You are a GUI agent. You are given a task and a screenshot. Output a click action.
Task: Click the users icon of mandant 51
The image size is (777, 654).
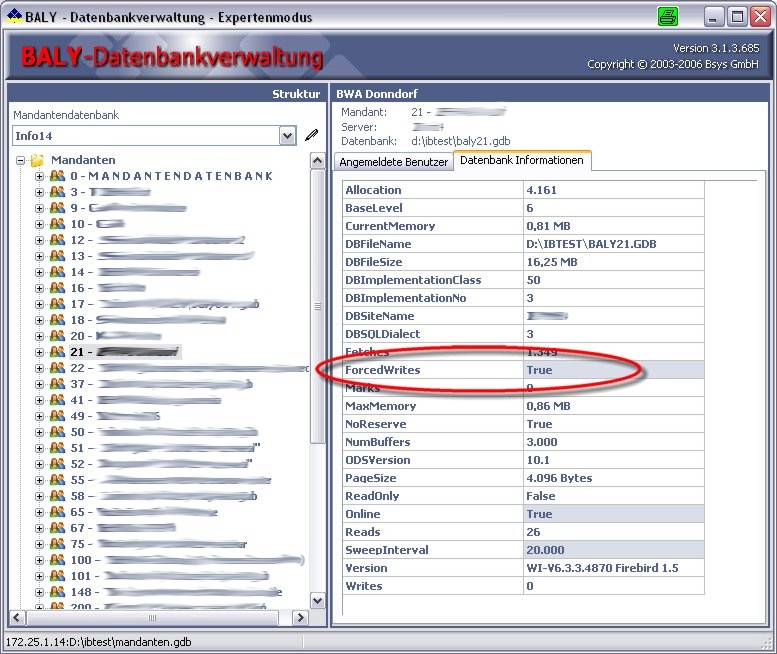(57, 447)
